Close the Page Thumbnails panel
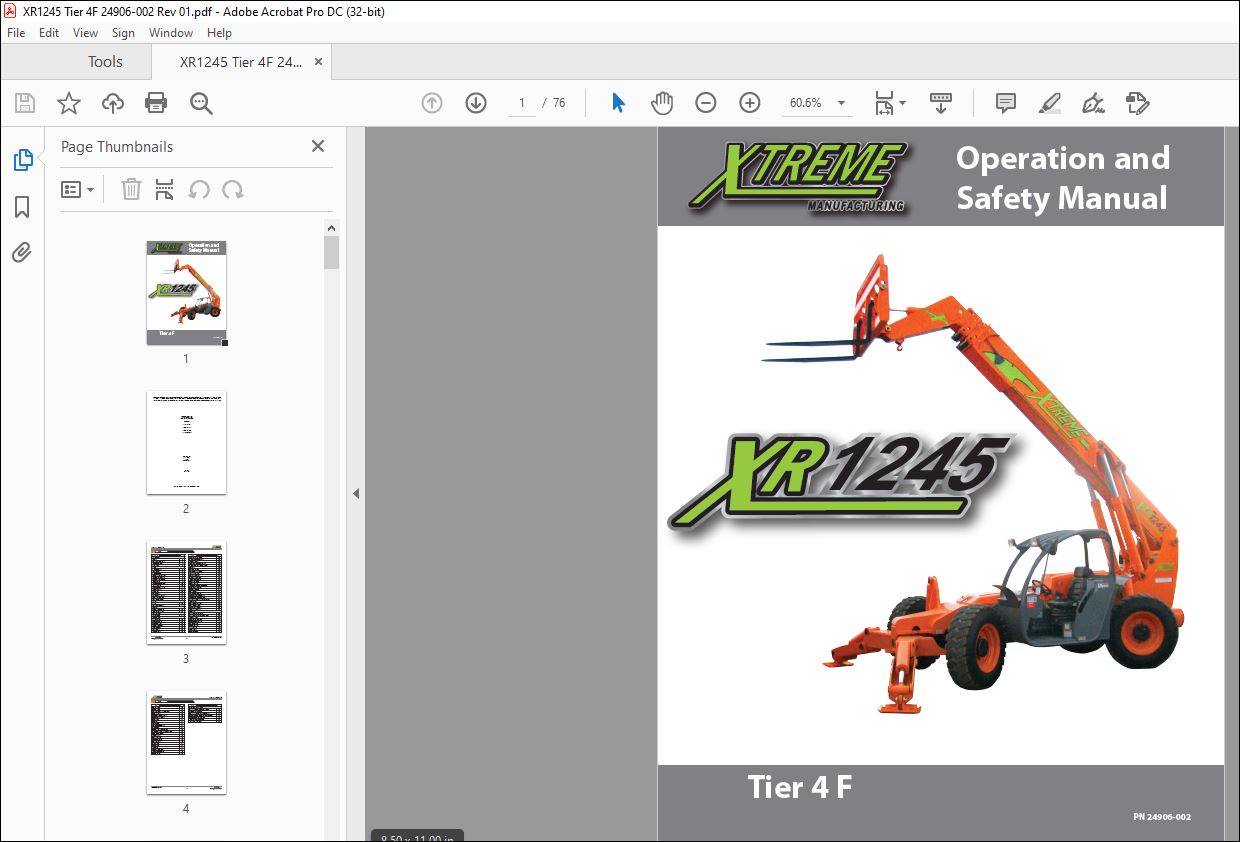The image size is (1240, 842). (318, 146)
